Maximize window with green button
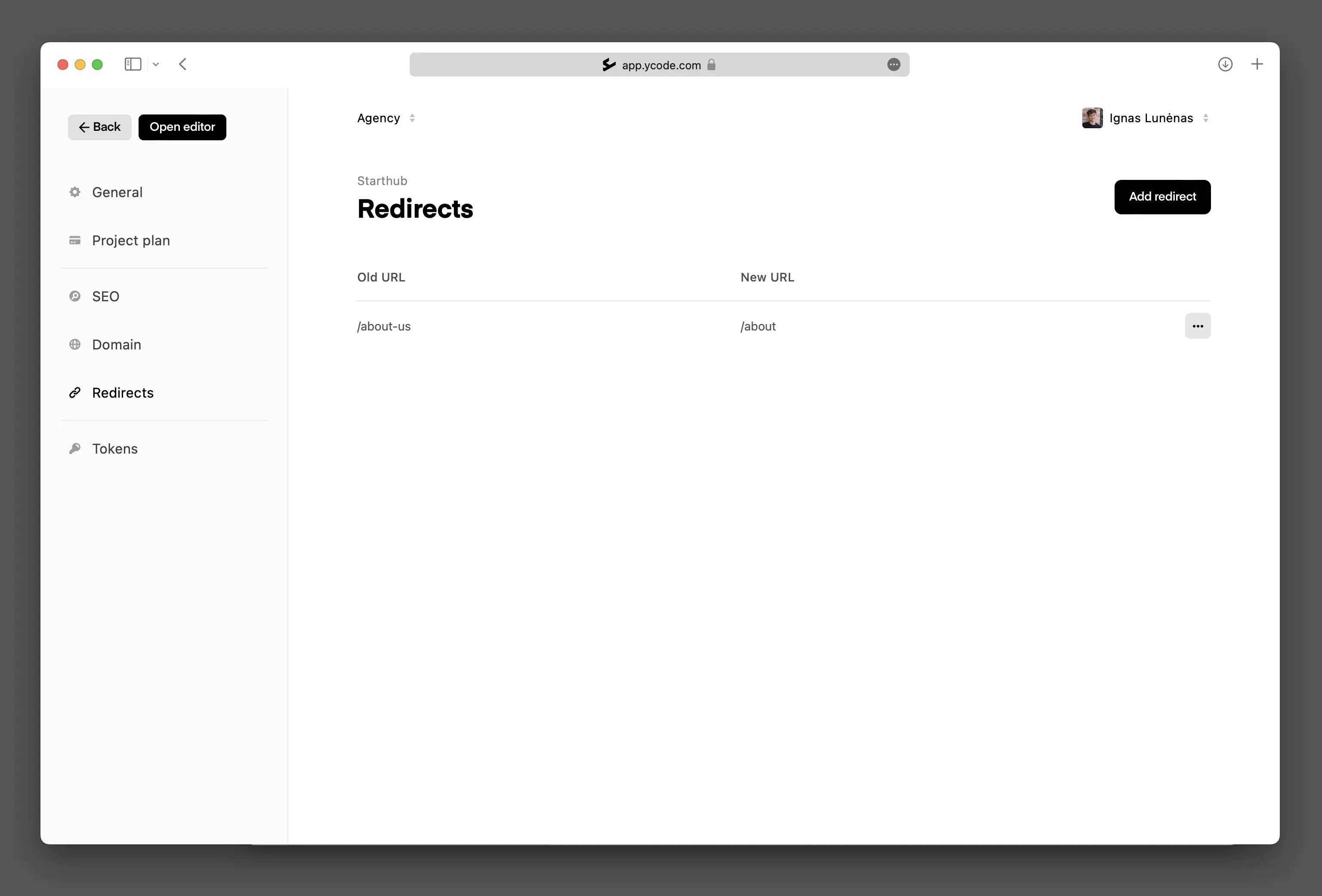Image resolution: width=1322 pixels, height=896 pixels. 97,65
